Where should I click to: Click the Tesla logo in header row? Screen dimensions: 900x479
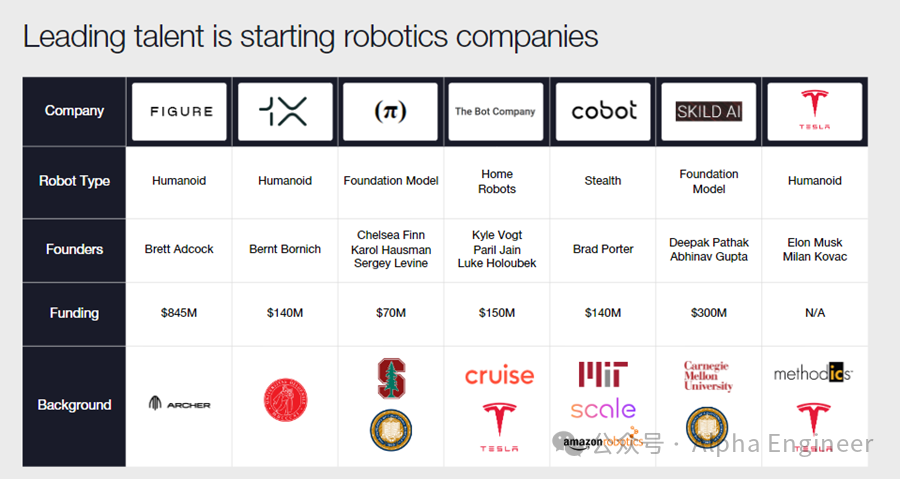(814, 111)
